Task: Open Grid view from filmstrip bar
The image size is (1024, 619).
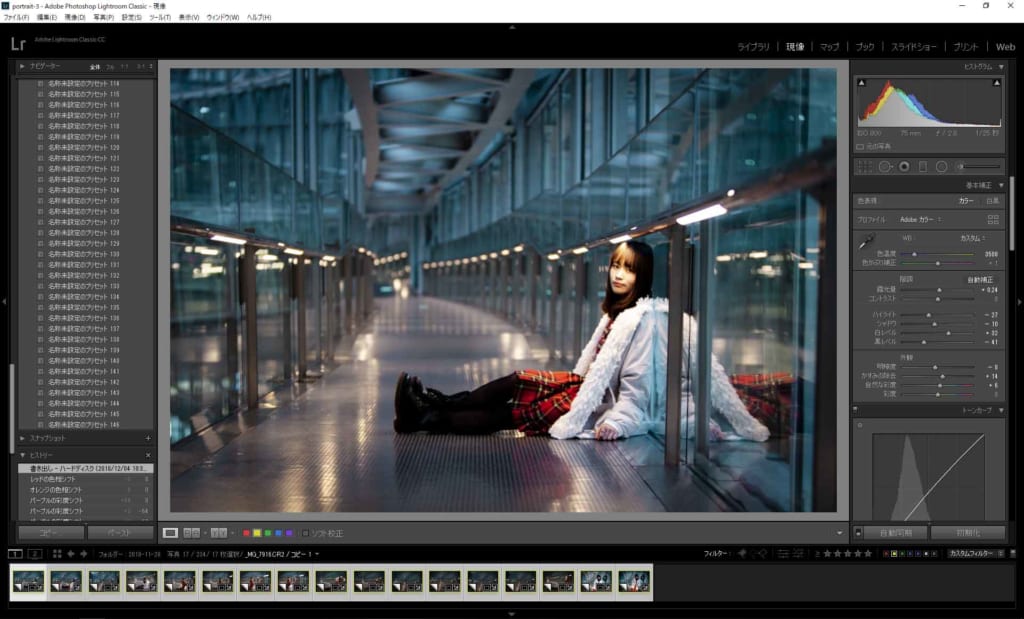Action: (x=57, y=554)
